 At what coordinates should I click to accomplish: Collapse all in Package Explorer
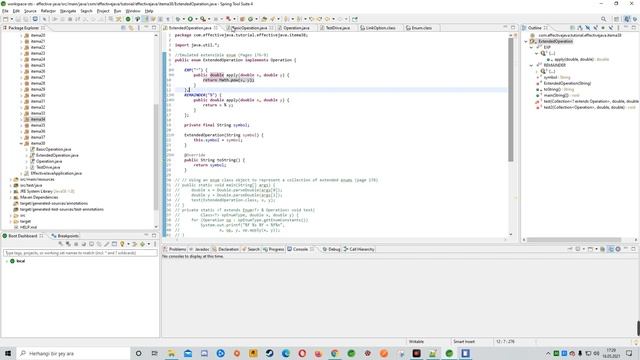coord(123,28)
